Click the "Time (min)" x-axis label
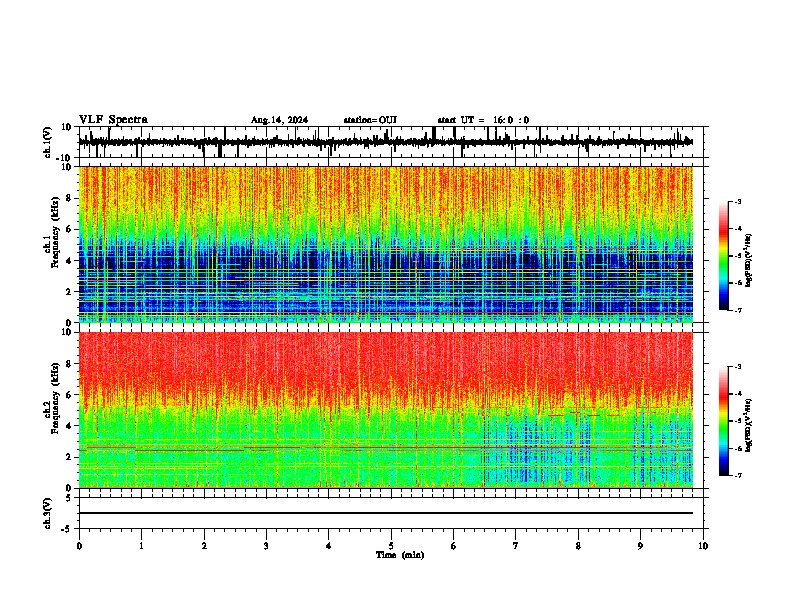792x612 pixels. [x=400, y=555]
